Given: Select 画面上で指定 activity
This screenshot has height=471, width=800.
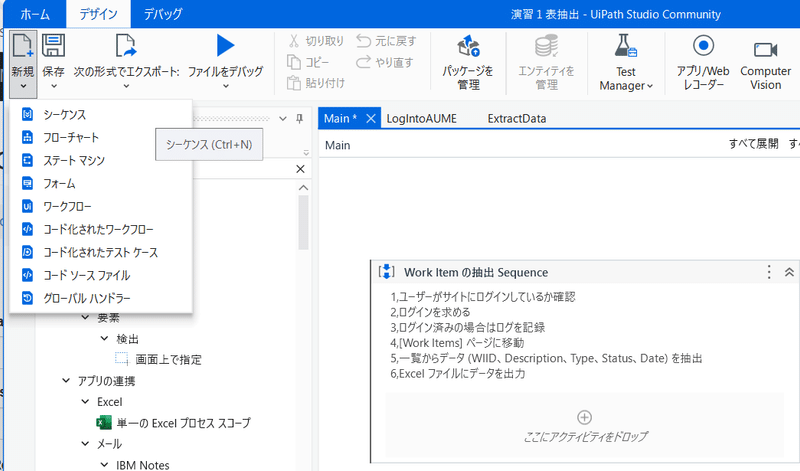Looking at the screenshot, I should 158,359.
